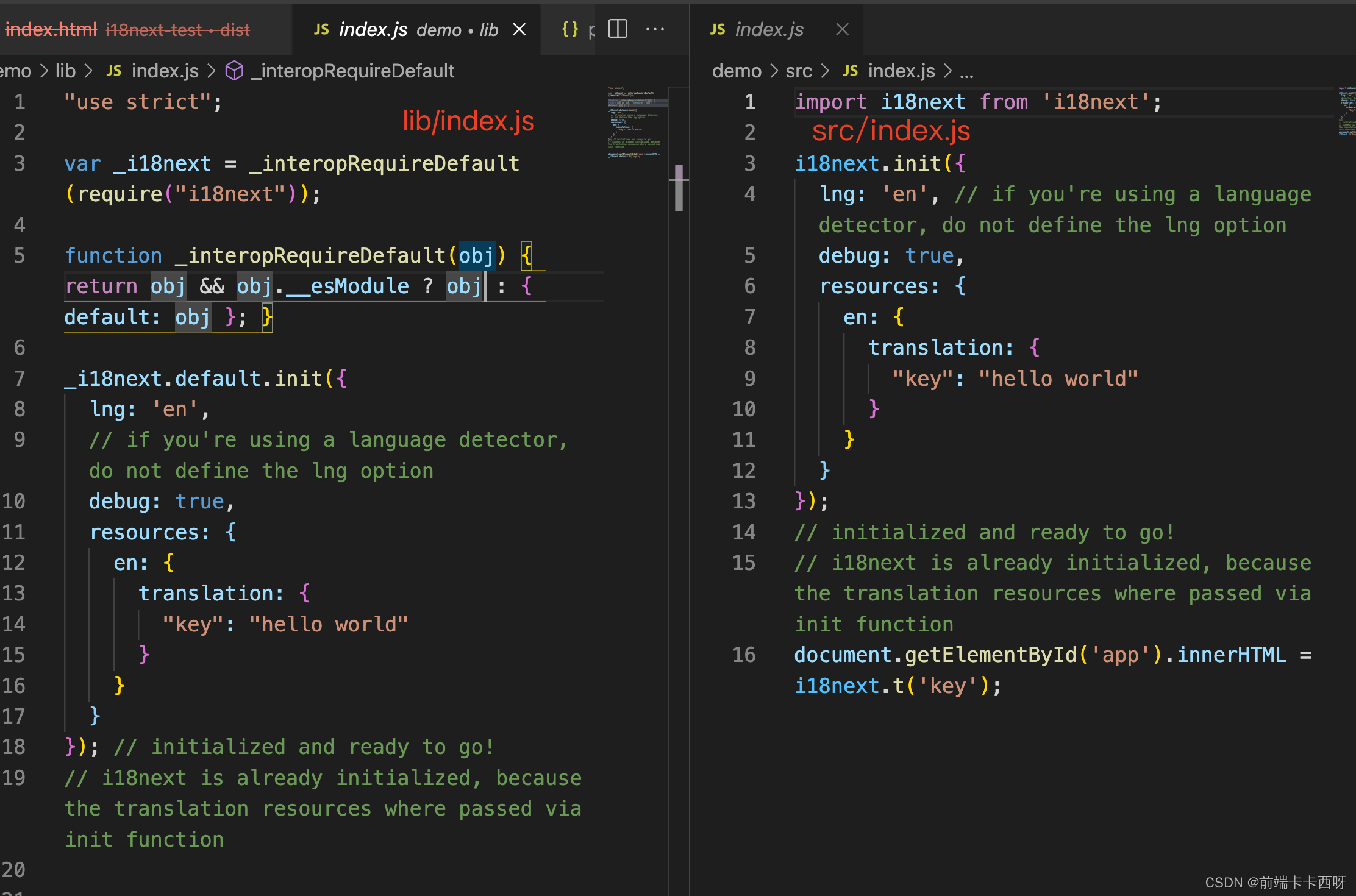Viewport: 1356px width, 896px height.
Task: Click the right panel index.js close button
Action: [843, 28]
